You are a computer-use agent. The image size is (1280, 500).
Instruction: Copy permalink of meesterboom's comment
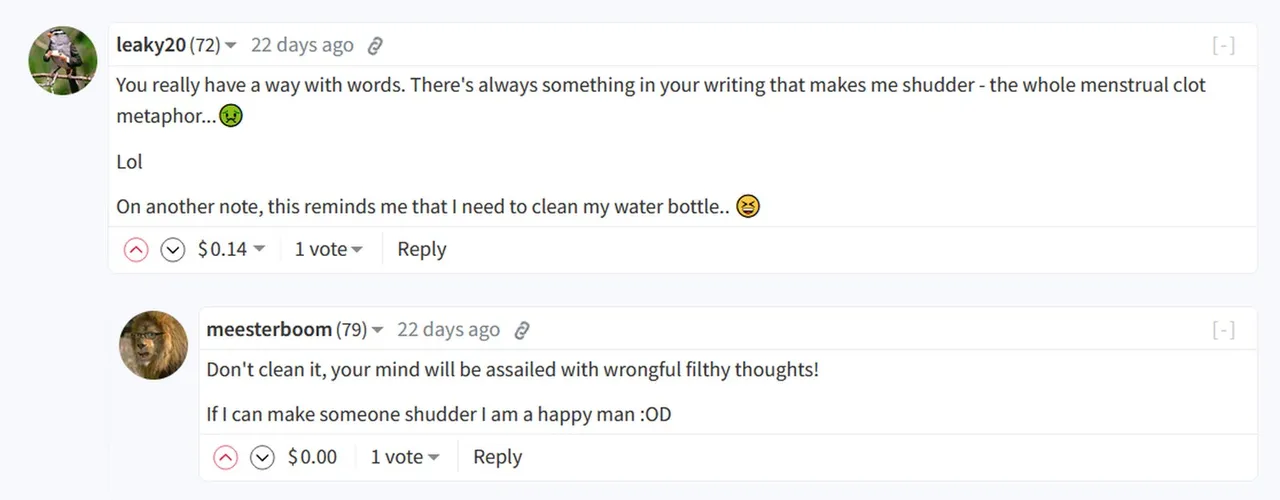[x=521, y=330]
